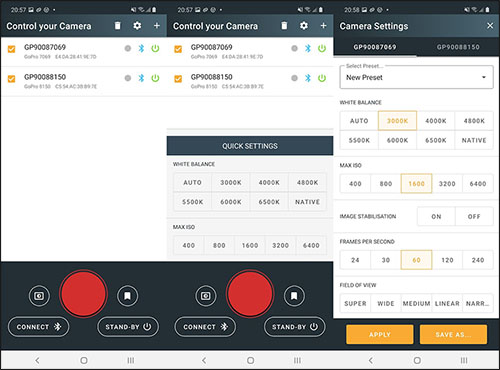Image resolution: width=500 pixels, height=370 pixels.
Task: Uncheck GP90088150 checkbox in middle screen
Action: click(178, 79)
